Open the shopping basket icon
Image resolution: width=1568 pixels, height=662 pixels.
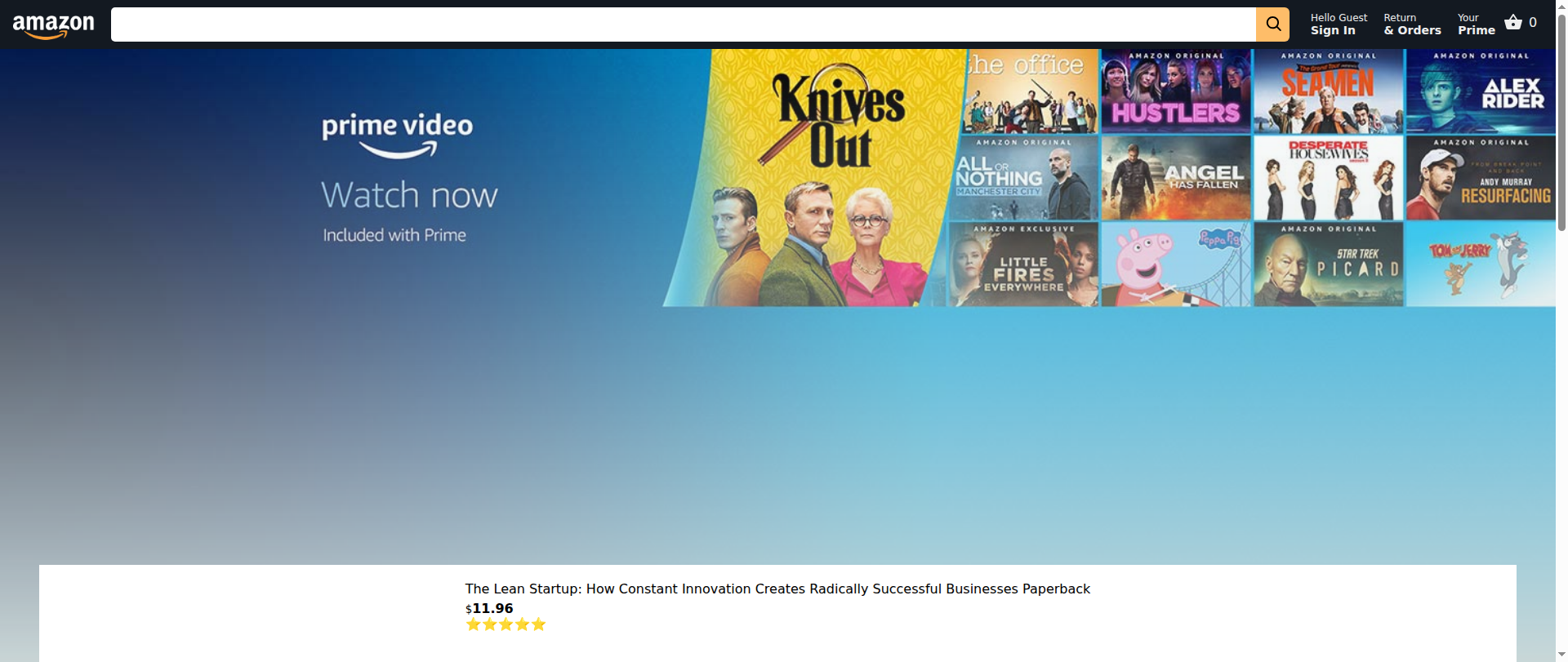[1513, 23]
